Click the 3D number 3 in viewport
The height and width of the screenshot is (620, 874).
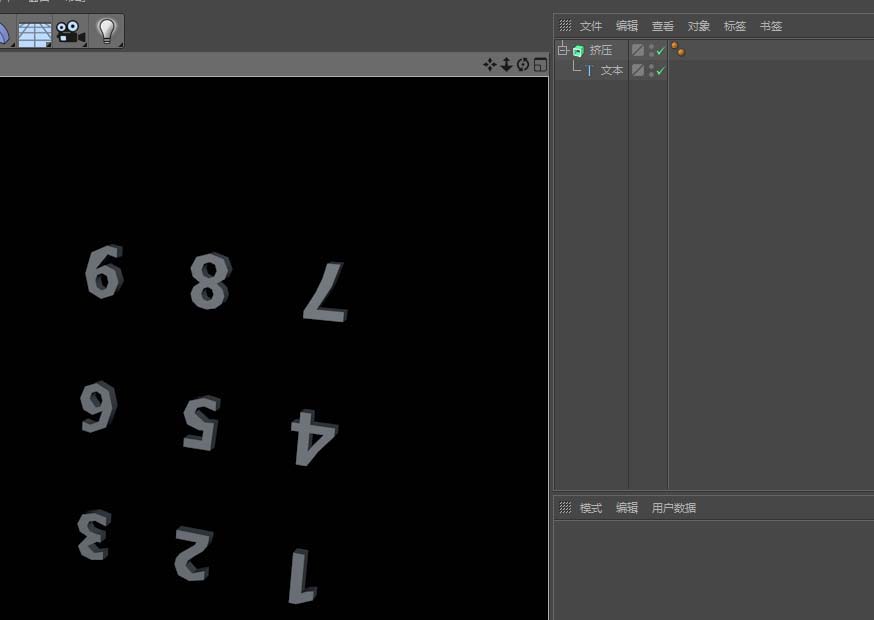click(x=94, y=534)
